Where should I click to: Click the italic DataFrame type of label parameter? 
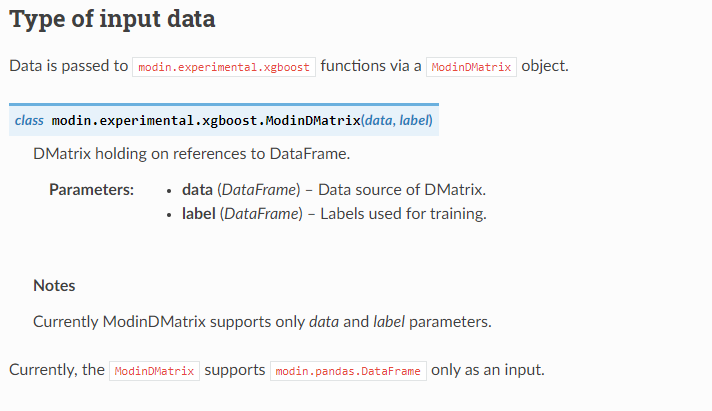262,213
